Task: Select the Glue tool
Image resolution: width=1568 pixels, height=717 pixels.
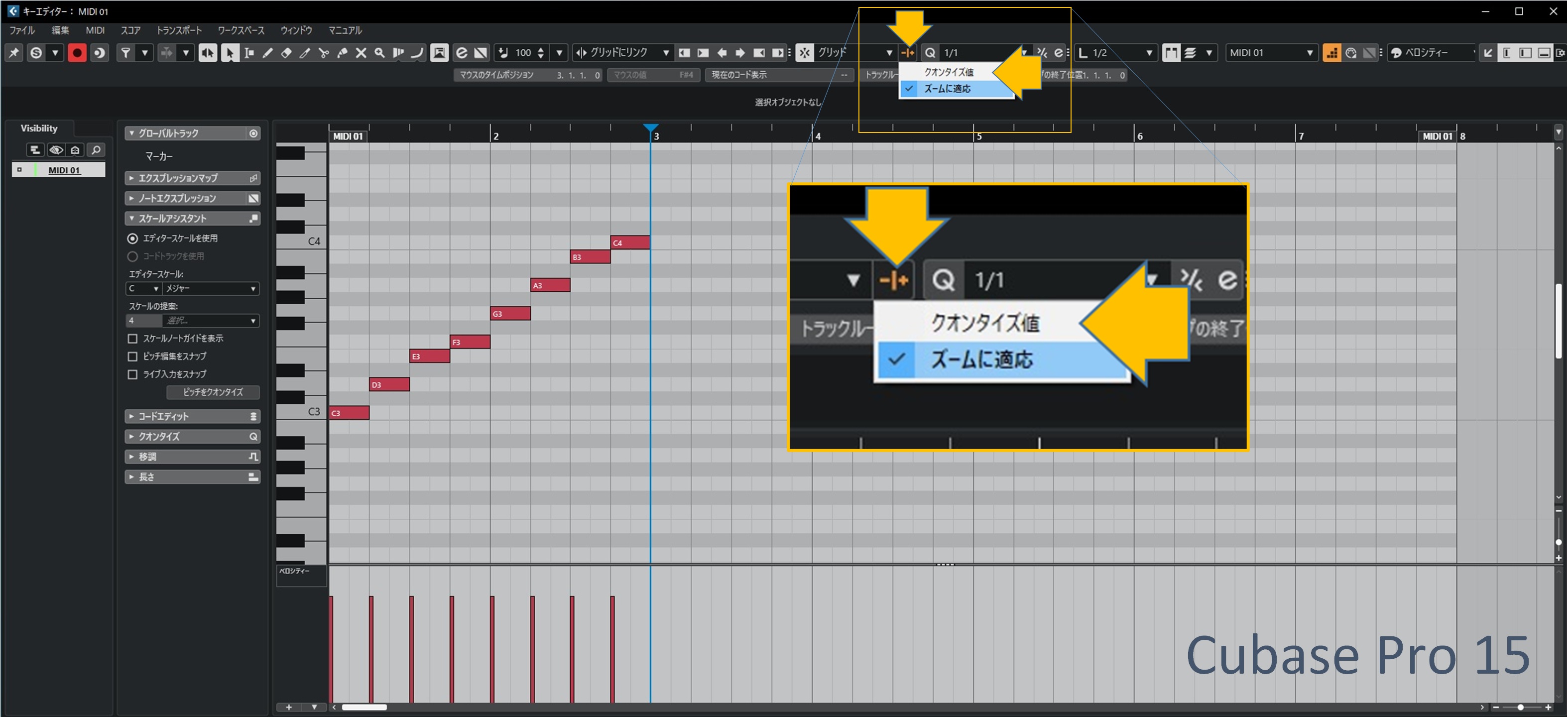Action: pos(343,53)
